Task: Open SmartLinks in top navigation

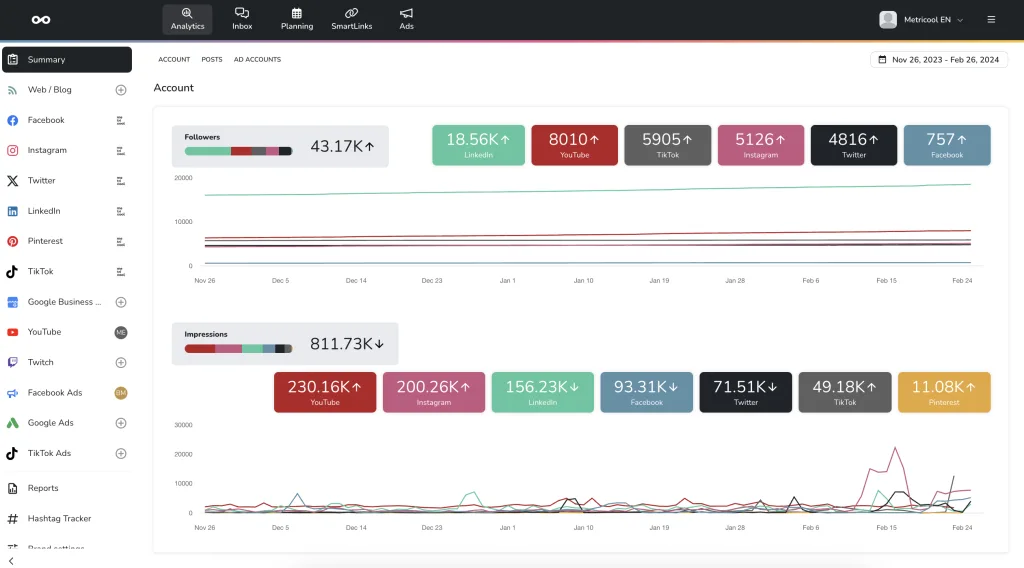Action: [351, 20]
